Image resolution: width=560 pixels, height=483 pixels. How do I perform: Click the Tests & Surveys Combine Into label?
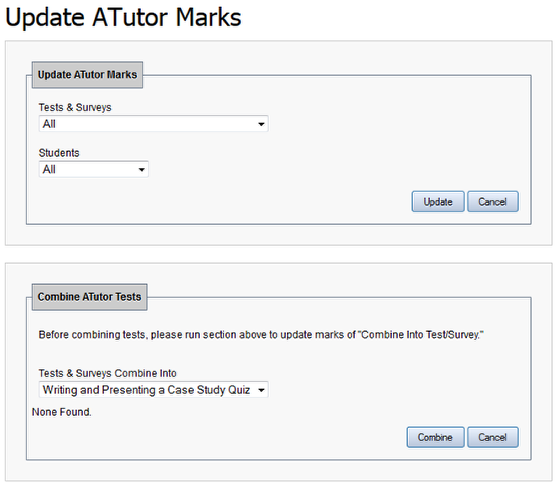tap(108, 373)
